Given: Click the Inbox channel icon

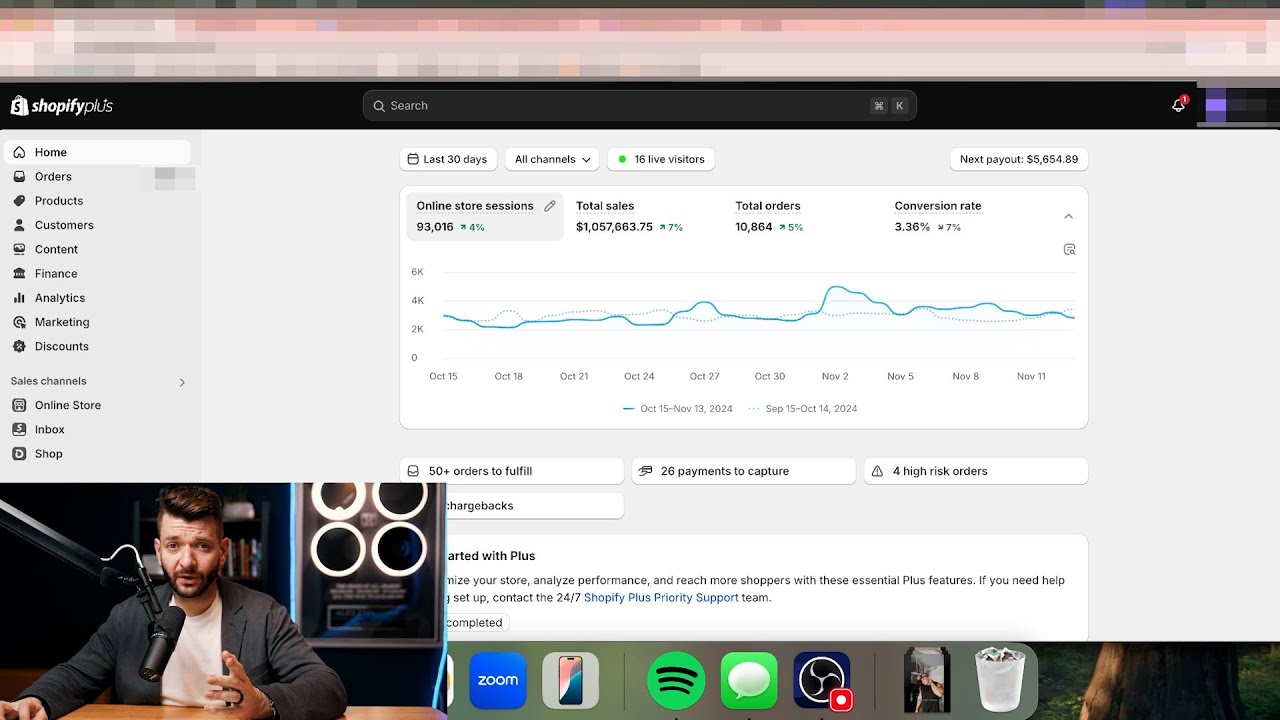Looking at the screenshot, I should (x=19, y=429).
